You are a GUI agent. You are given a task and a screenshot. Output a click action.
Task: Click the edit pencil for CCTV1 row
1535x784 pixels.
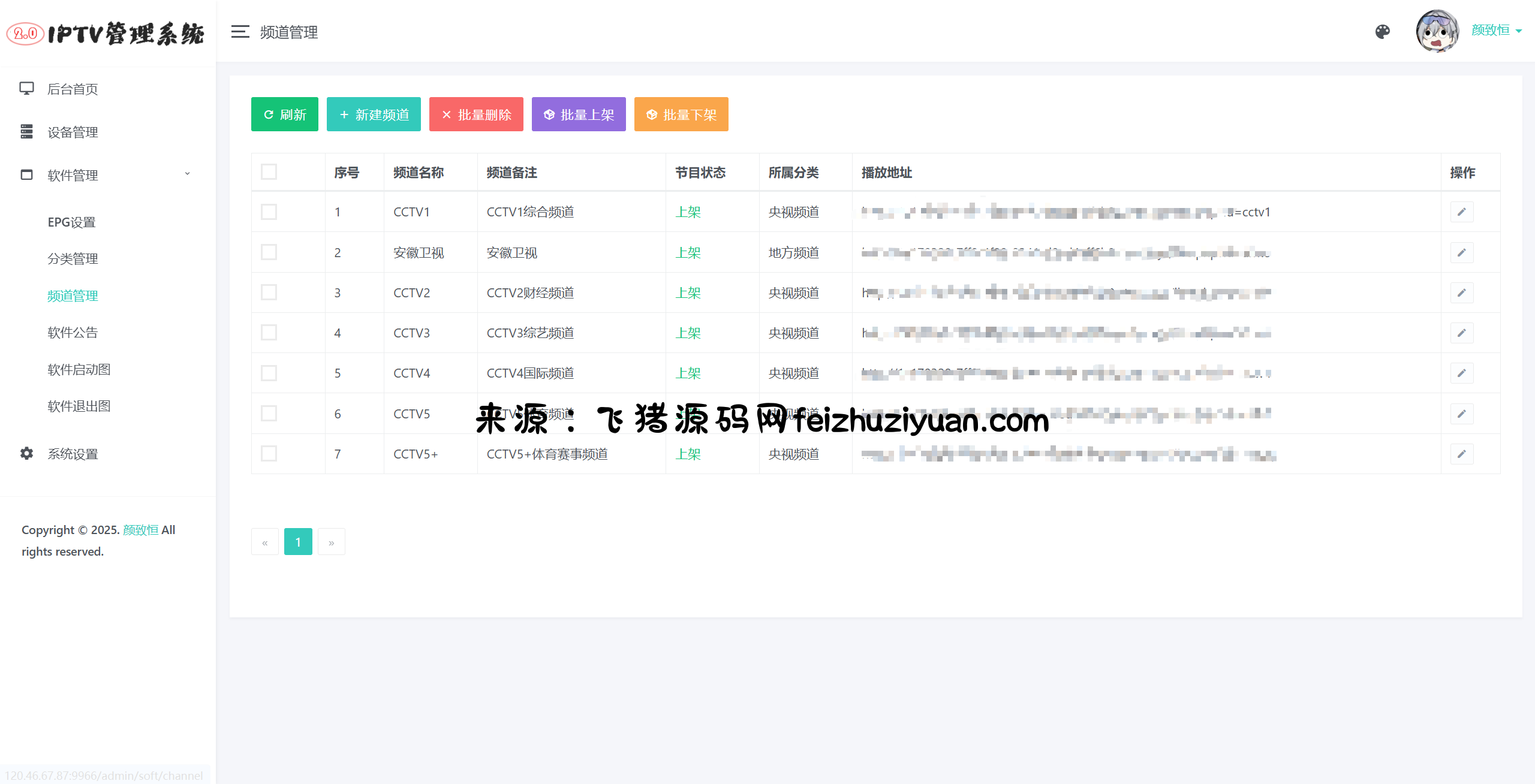tap(1461, 212)
